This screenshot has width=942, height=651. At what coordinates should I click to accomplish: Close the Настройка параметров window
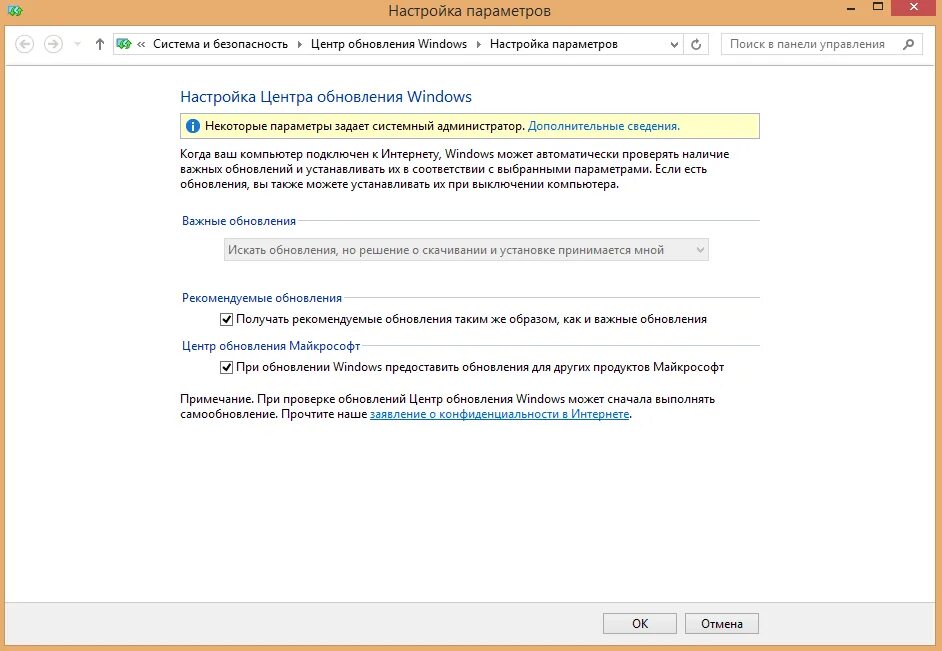(914, 7)
